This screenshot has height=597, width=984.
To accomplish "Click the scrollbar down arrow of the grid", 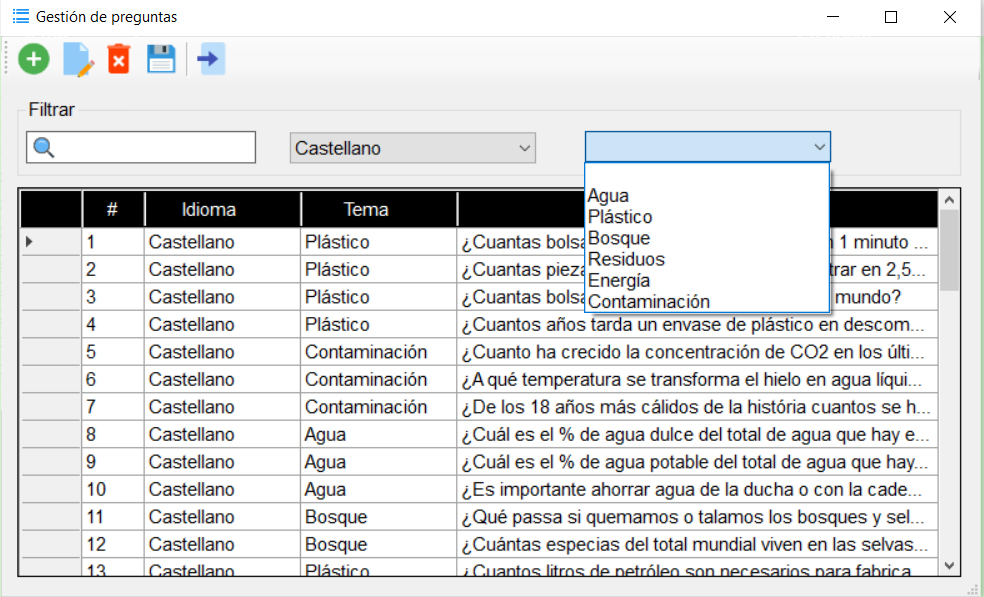I will tap(949, 566).
